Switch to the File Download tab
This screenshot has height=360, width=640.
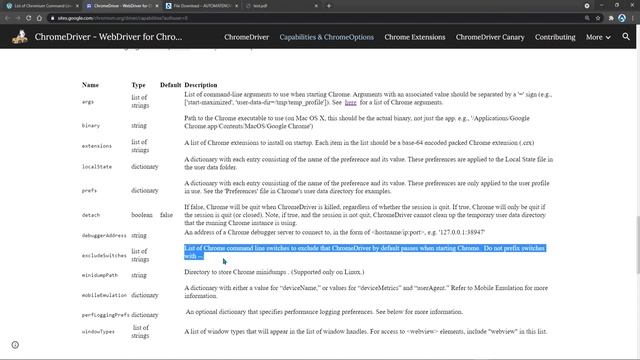[201, 6]
